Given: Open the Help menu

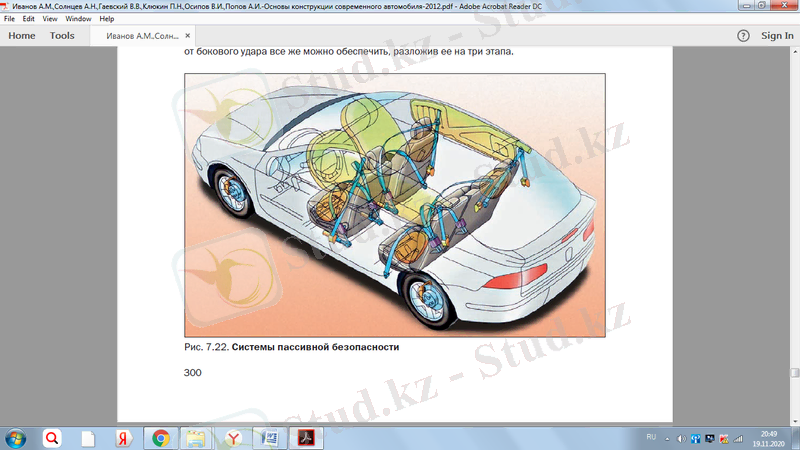Looking at the screenshot, I should click(x=107, y=19).
